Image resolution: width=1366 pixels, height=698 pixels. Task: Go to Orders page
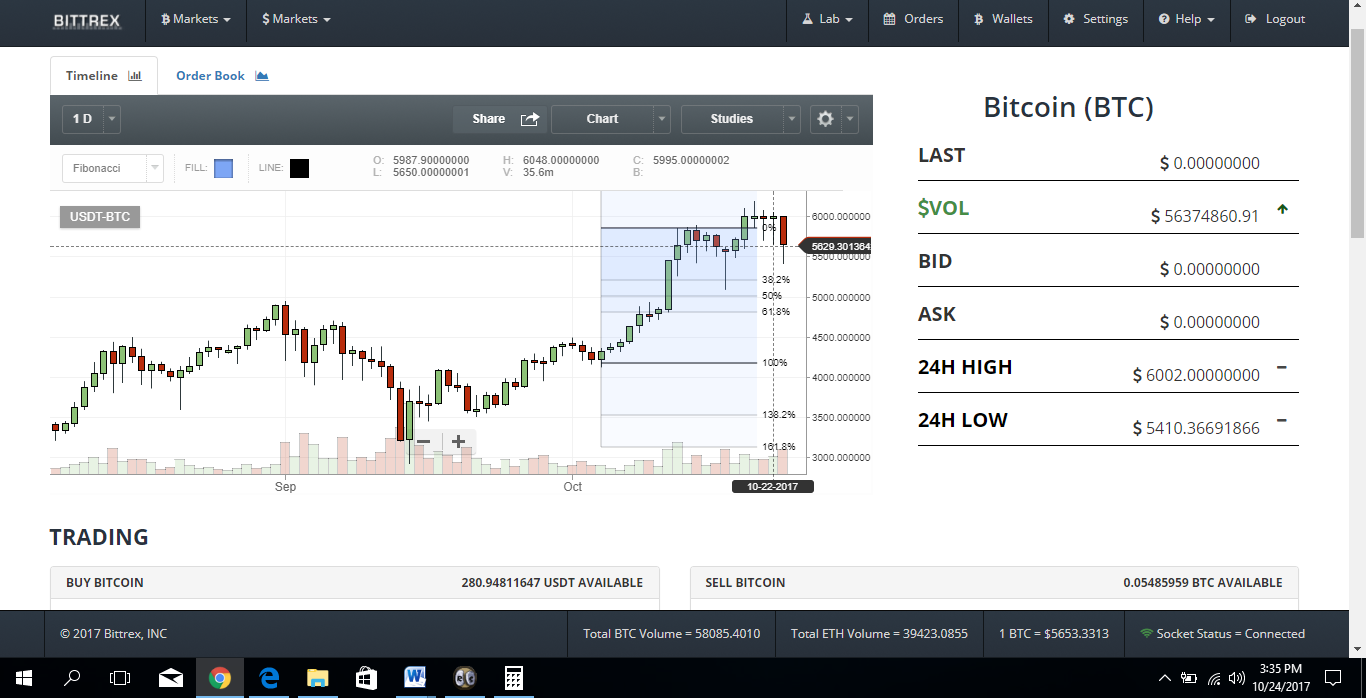coord(913,19)
